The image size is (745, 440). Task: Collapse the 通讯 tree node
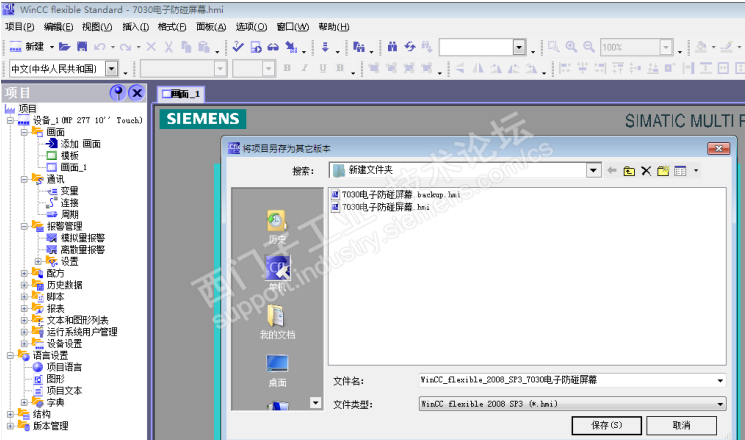pyautogui.click(x=24, y=180)
